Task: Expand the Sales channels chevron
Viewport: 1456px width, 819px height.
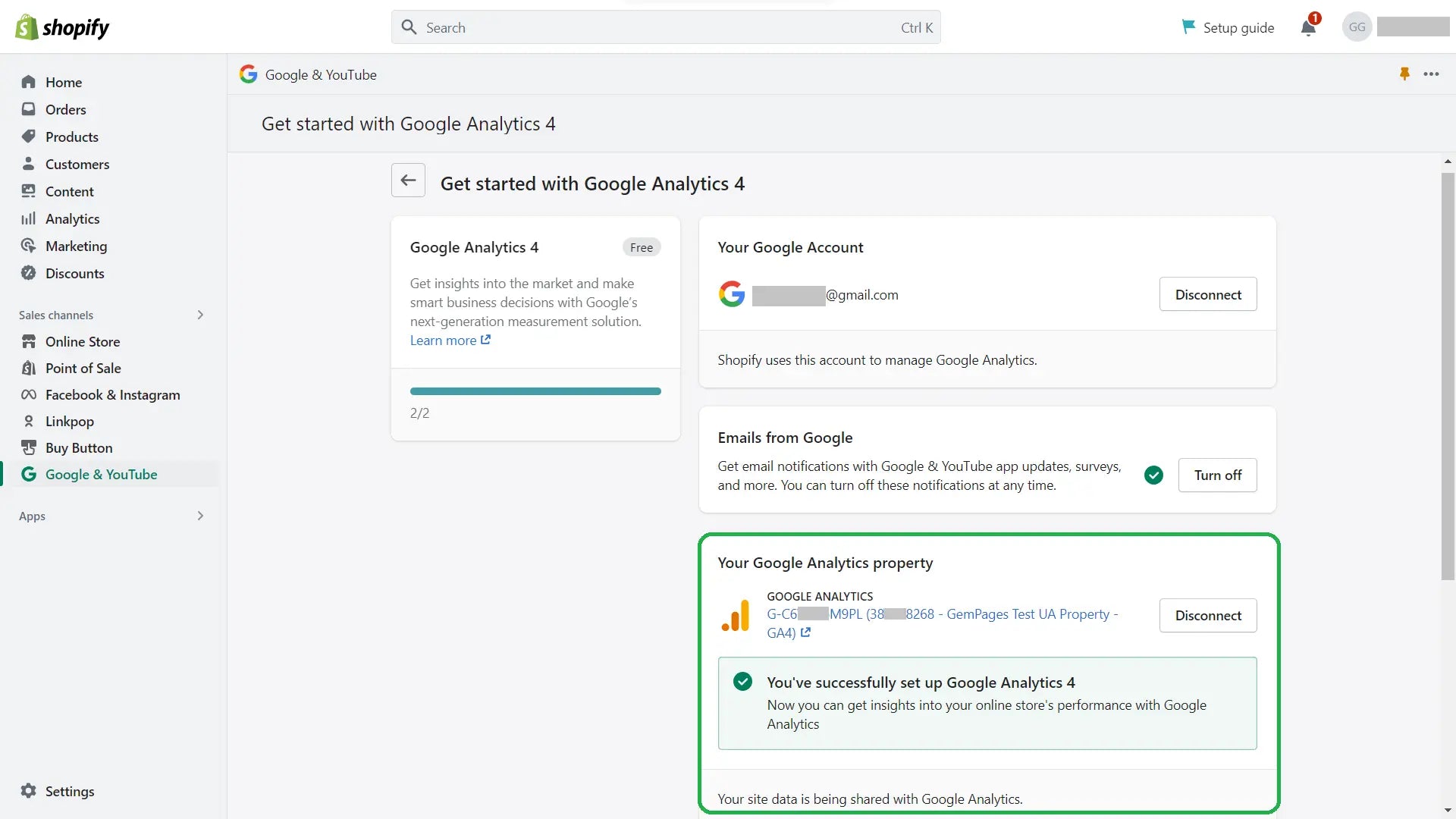Action: (x=200, y=315)
